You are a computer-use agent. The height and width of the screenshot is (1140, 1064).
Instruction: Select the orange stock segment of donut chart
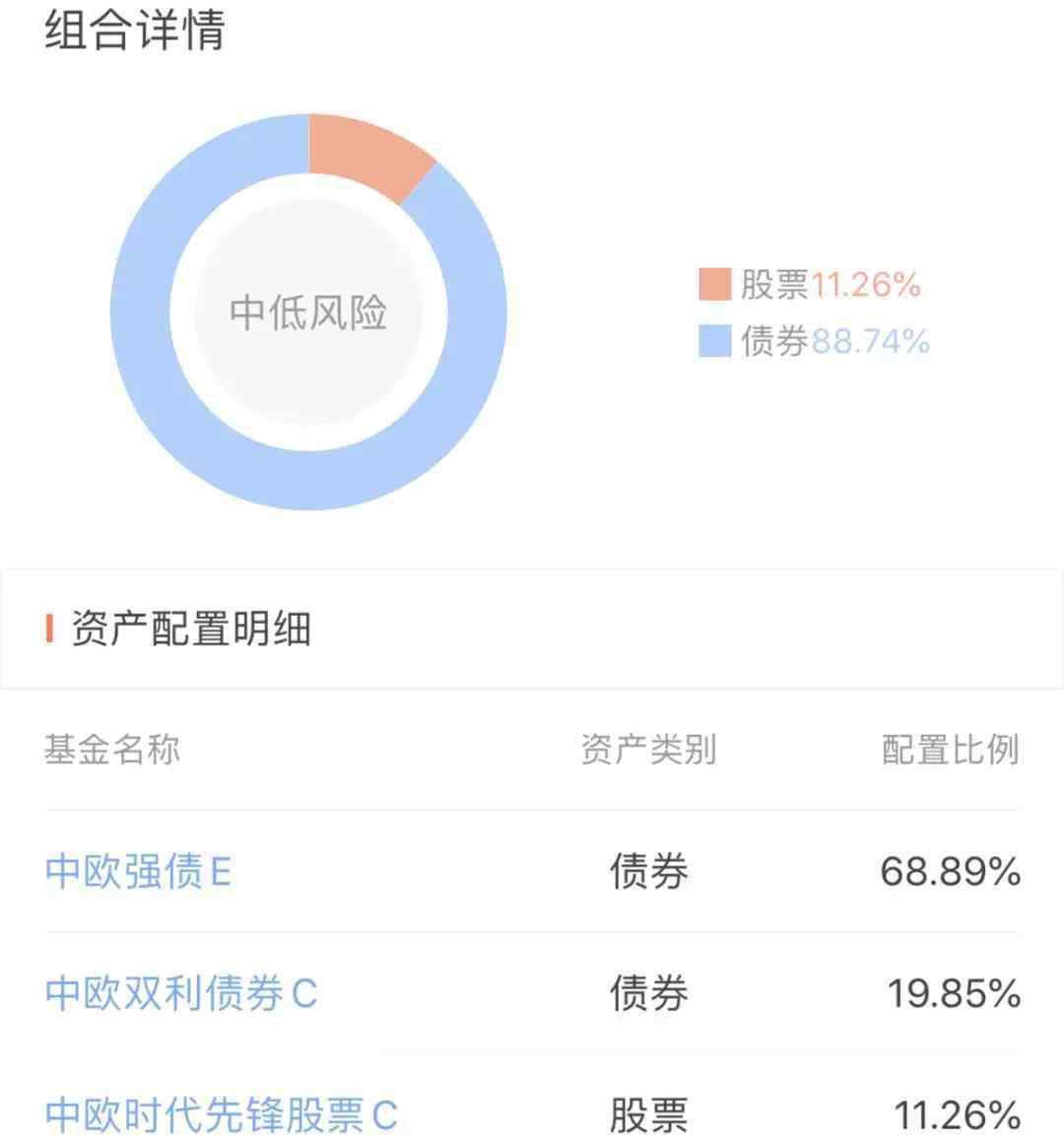click(367, 155)
